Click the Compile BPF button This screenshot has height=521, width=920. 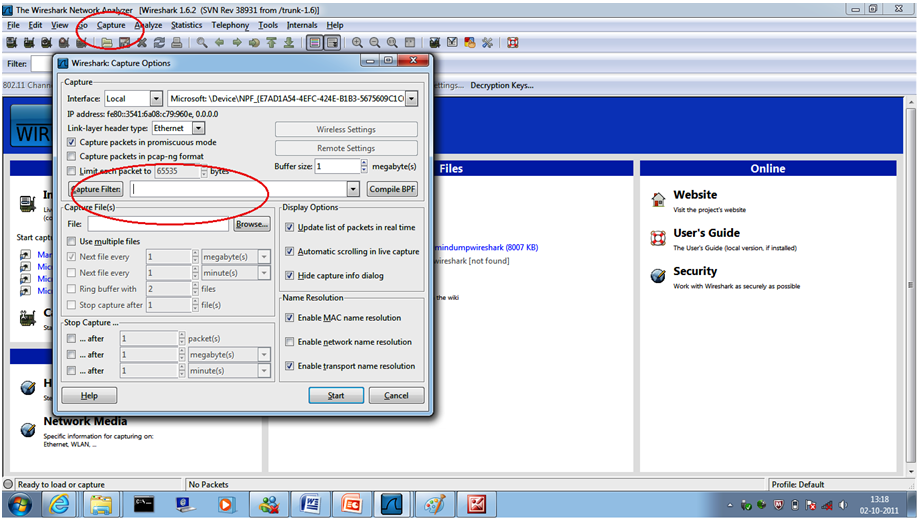click(x=392, y=189)
